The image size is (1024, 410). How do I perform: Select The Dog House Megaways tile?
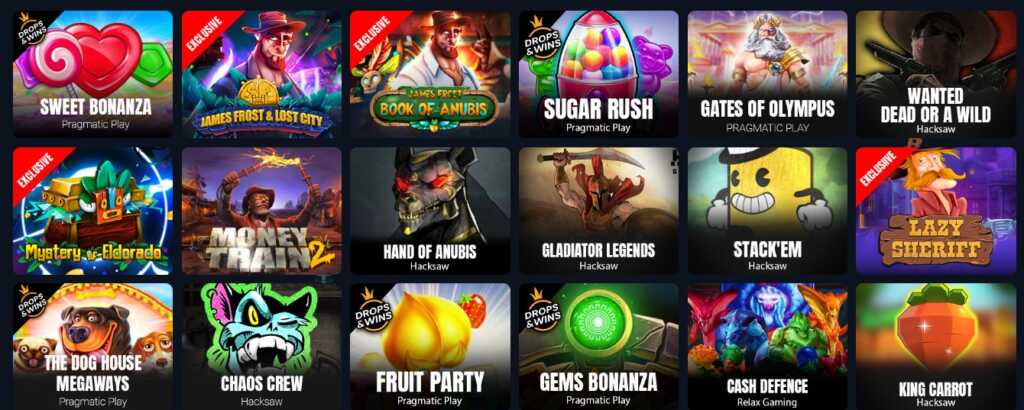click(93, 346)
